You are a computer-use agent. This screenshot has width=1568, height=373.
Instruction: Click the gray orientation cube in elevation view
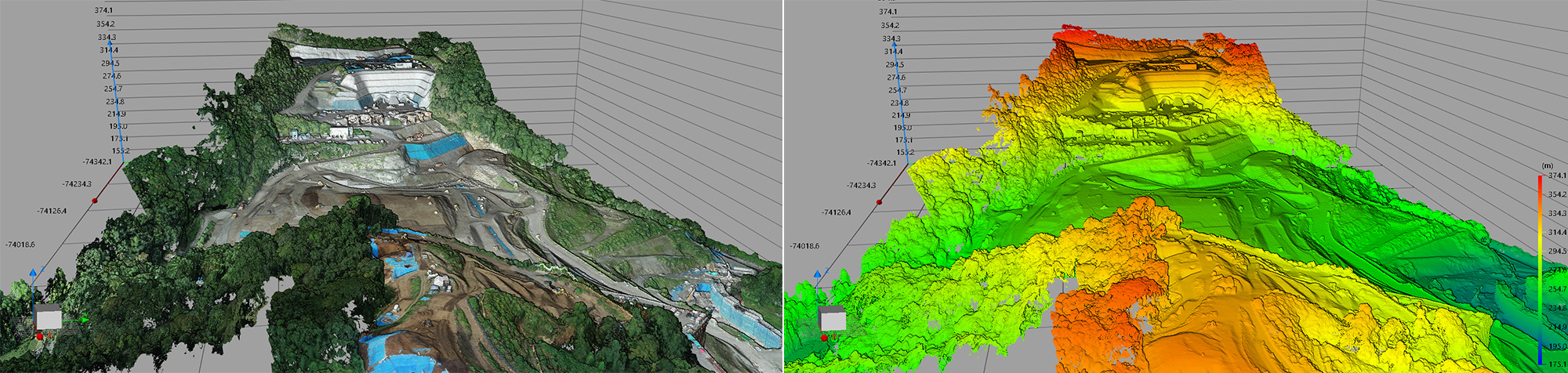pos(833,318)
